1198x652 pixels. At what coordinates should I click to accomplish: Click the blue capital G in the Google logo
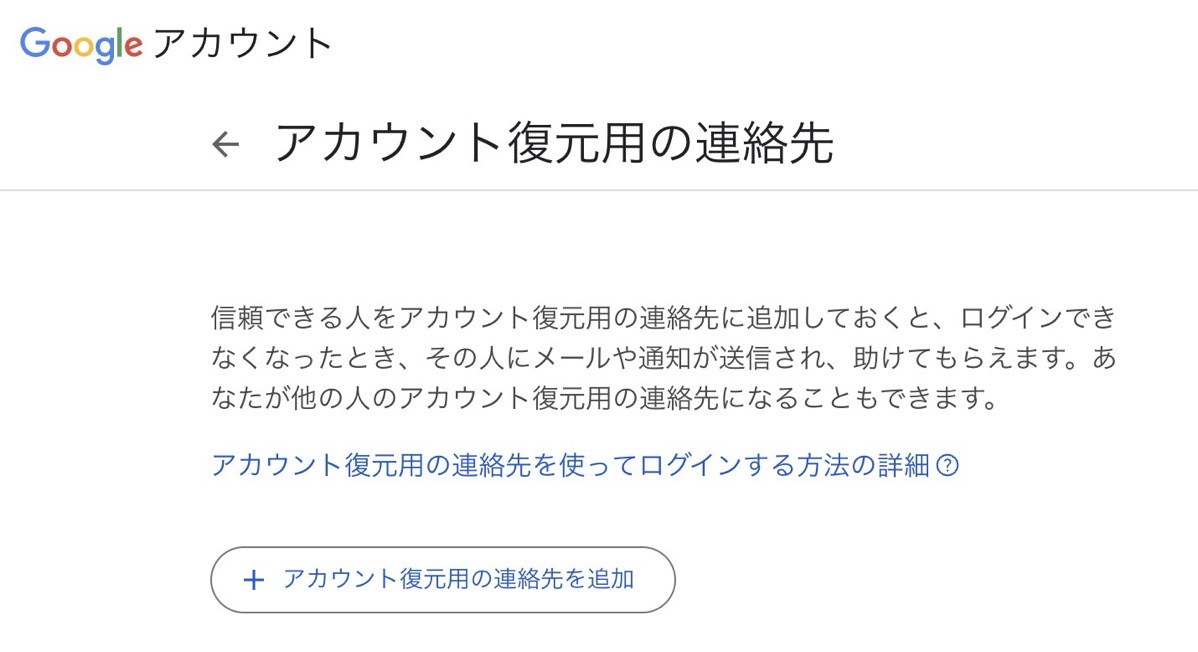point(35,43)
